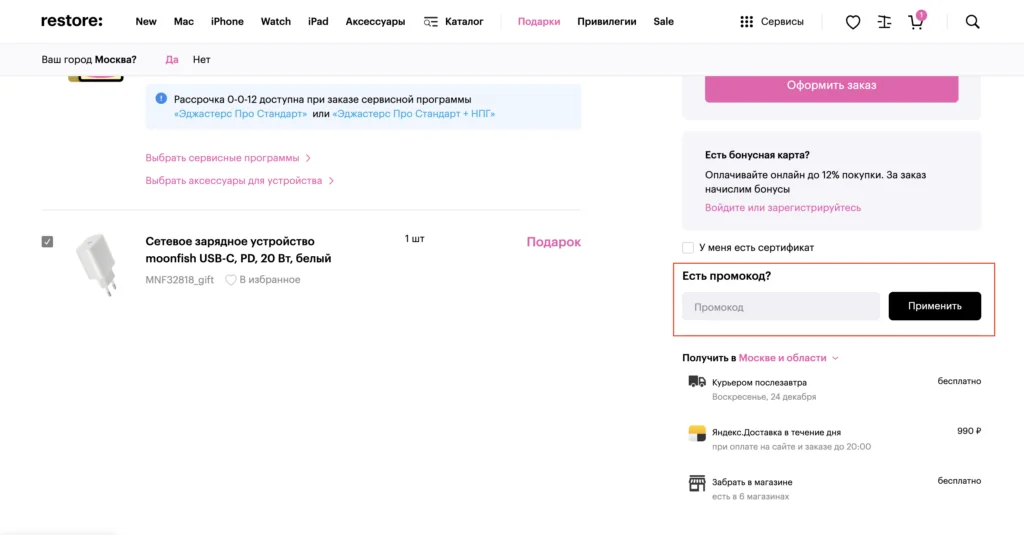Click the restore: logo
This screenshot has height=535, width=1024.
tap(72, 21)
